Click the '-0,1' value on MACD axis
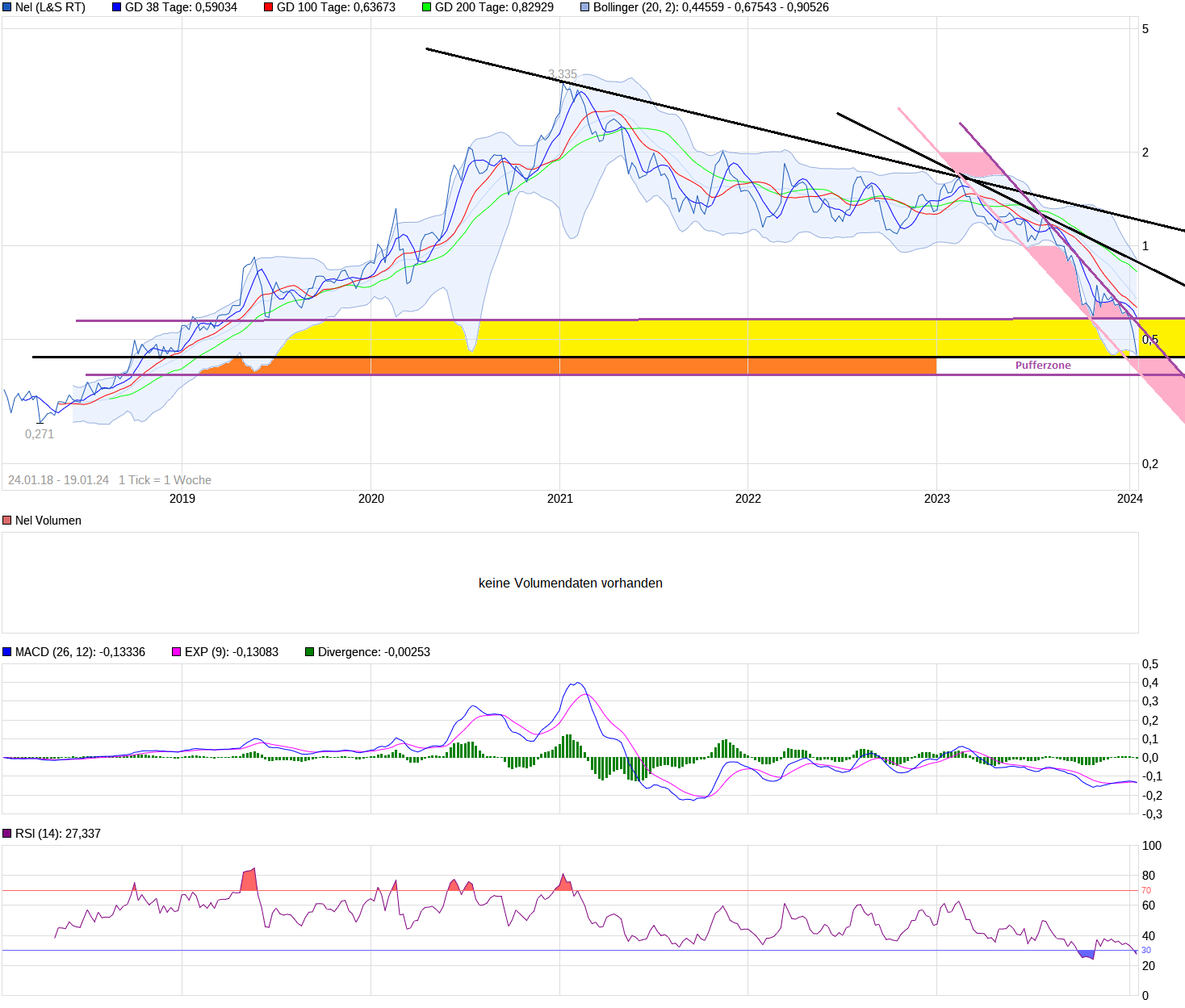This screenshot has width=1185, height=1008. (1152, 776)
